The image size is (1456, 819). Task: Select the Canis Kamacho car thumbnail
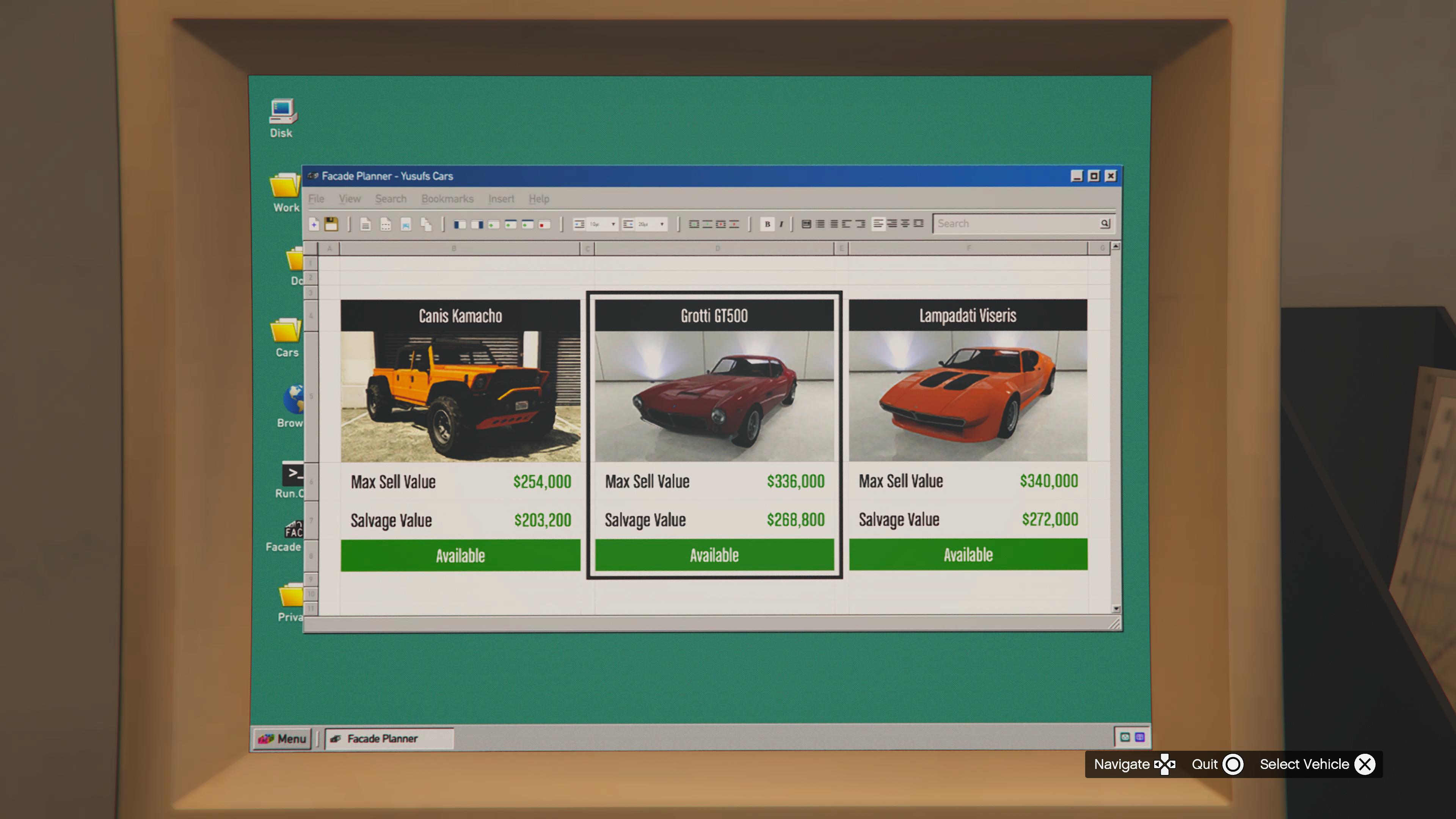460,395
